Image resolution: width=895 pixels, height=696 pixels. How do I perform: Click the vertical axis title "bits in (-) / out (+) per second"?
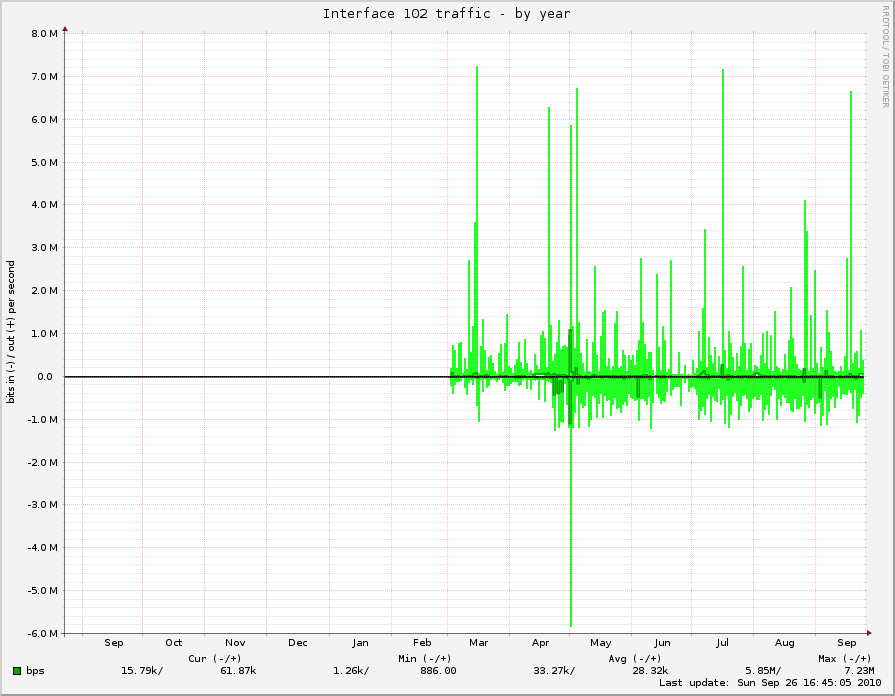coord(11,332)
